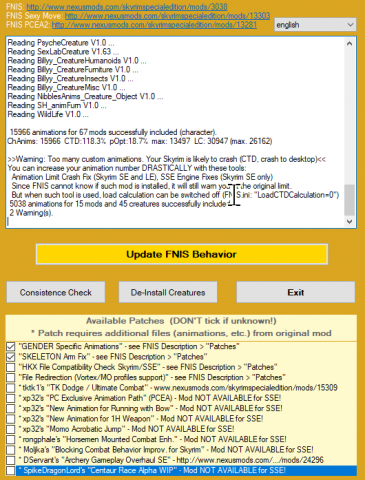Tick Momo Acrobatic Jump checkbox
Viewport: 365px width, 480px height.
click(x=11, y=429)
